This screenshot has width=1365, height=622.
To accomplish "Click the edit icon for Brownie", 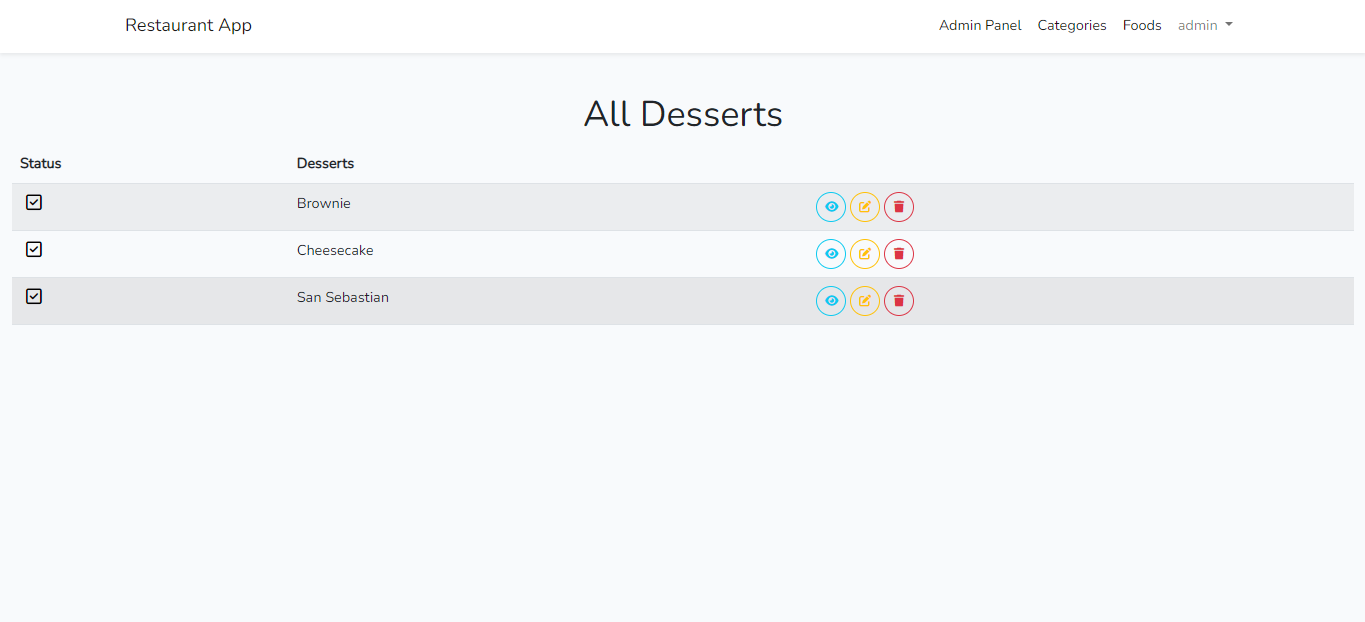I will [x=865, y=207].
